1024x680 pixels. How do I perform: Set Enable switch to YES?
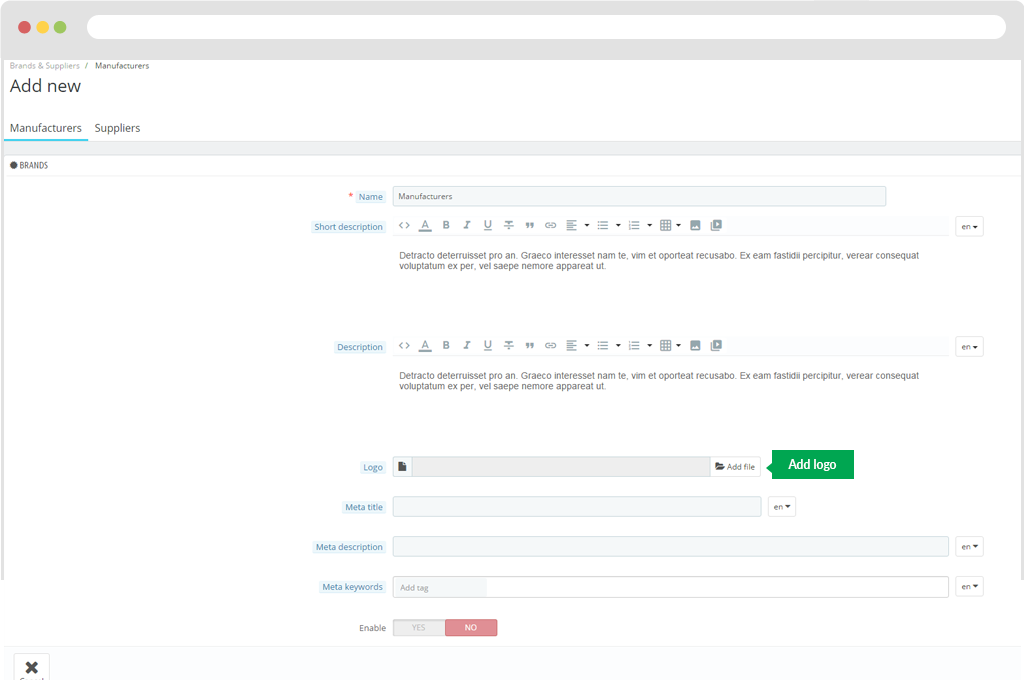click(419, 628)
